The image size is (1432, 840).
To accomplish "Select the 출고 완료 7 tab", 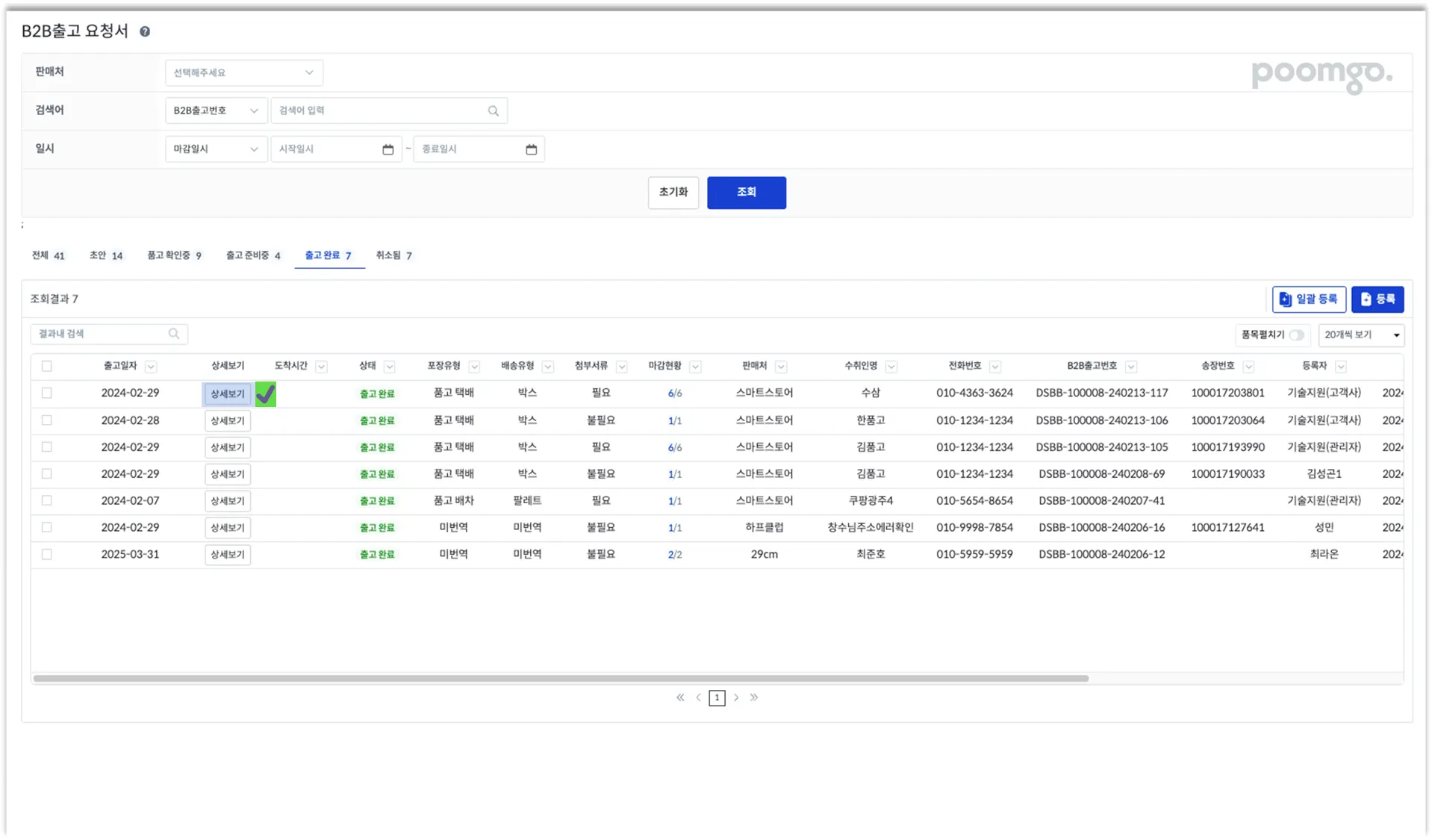I will pyautogui.click(x=329, y=255).
